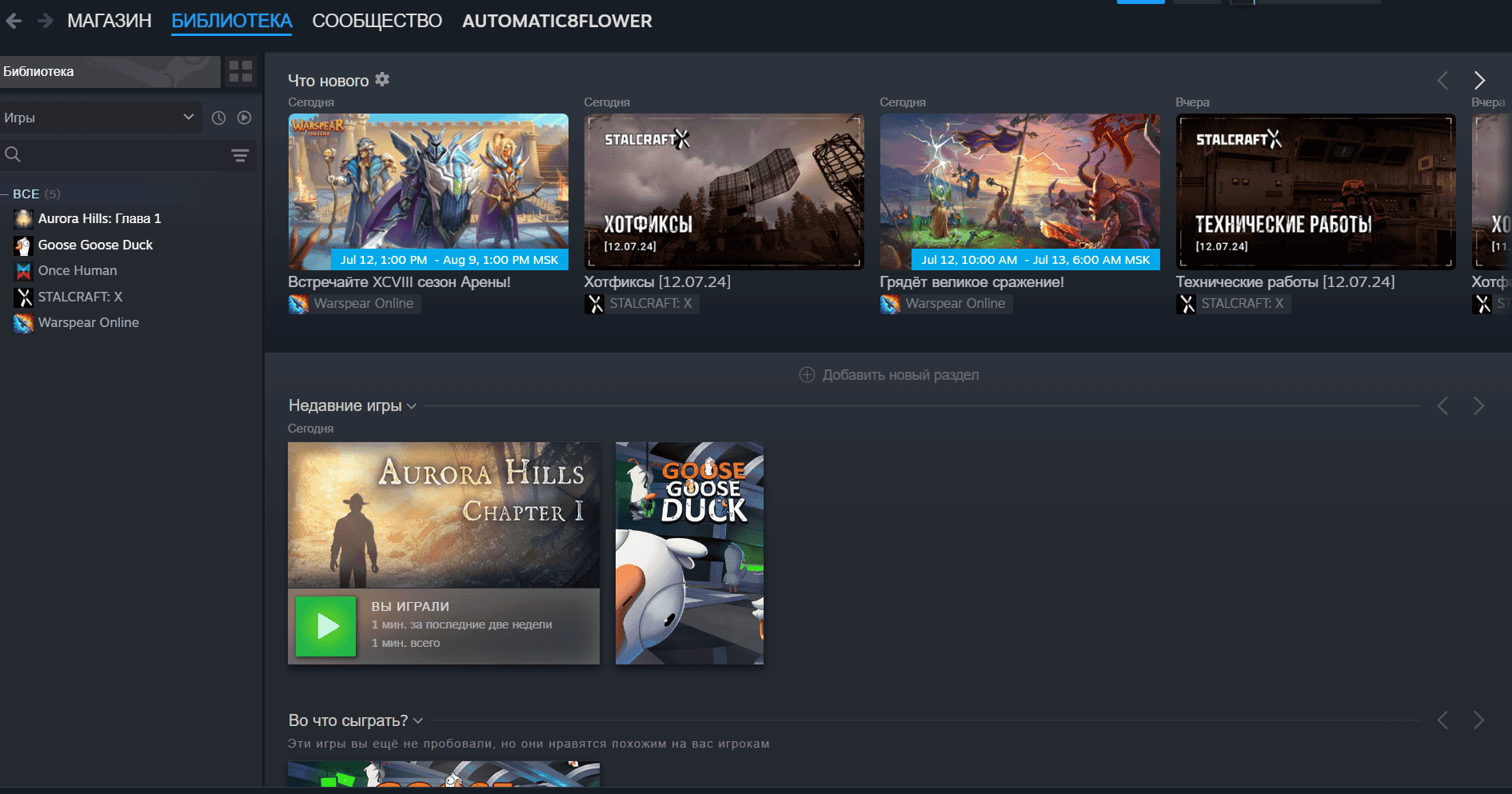Click Хотфиксы [12.07.24] headline
Image resolution: width=1512 pixels, height=794 pixels.
657,281
